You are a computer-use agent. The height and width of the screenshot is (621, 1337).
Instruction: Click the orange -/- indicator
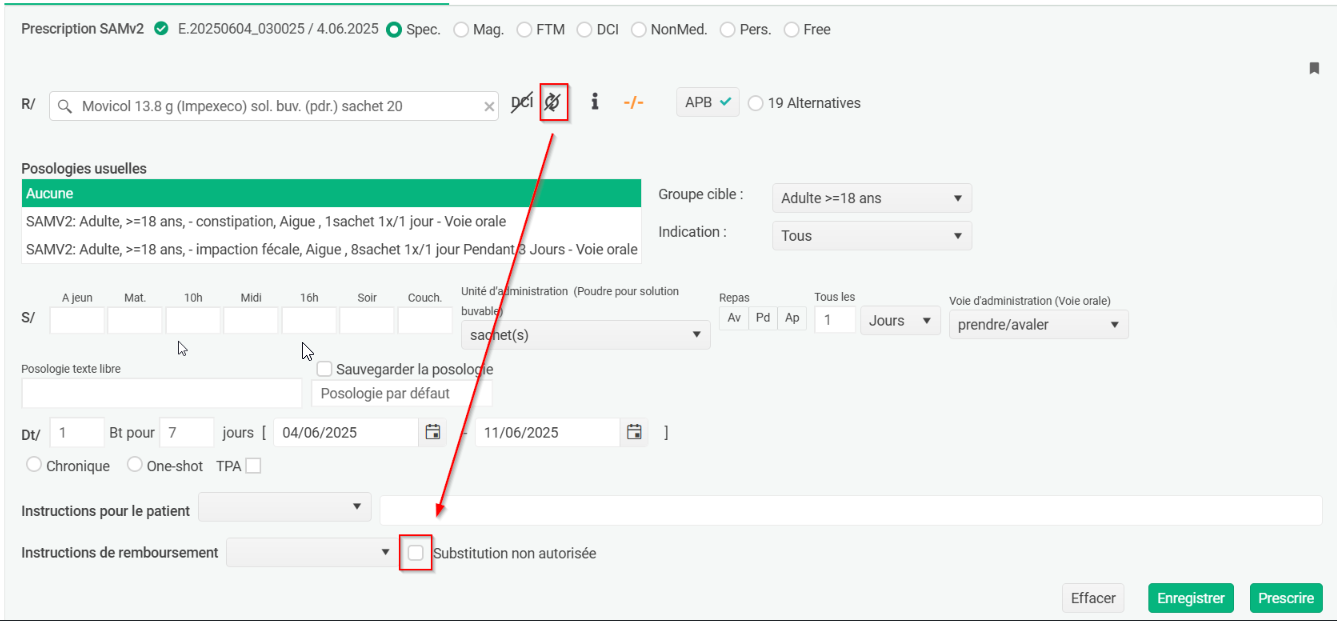[x=633, y=102]
